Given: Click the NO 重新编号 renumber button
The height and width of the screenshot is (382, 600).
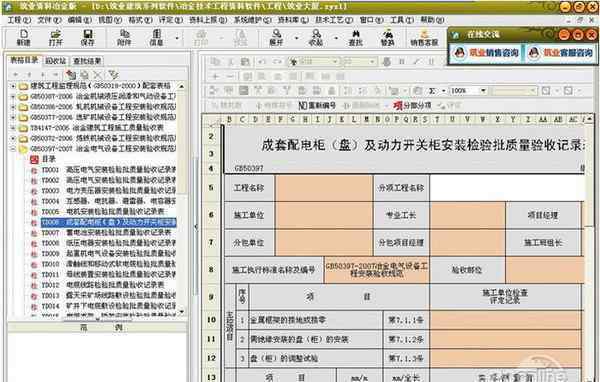Looking at the screenshot, I should pyautogui.click(x=317, y=105).
